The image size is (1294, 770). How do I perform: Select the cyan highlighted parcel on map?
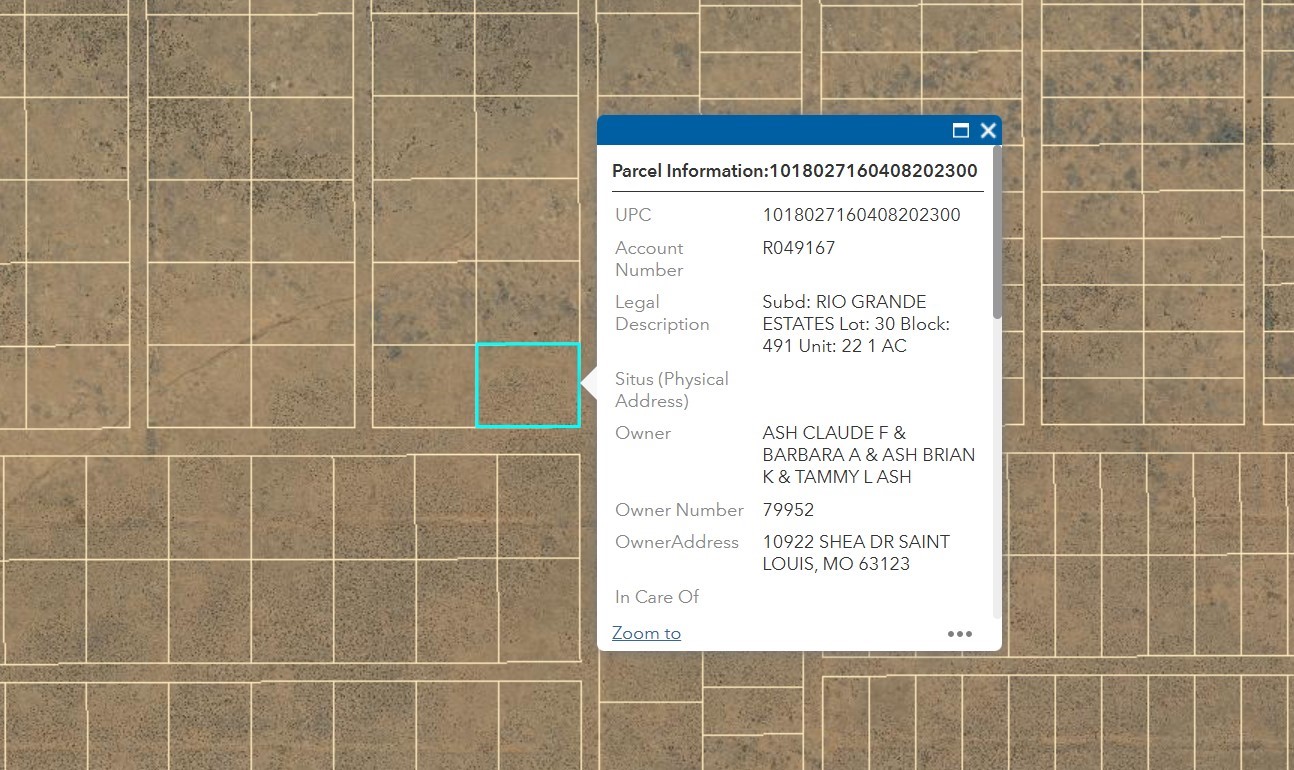528,385
